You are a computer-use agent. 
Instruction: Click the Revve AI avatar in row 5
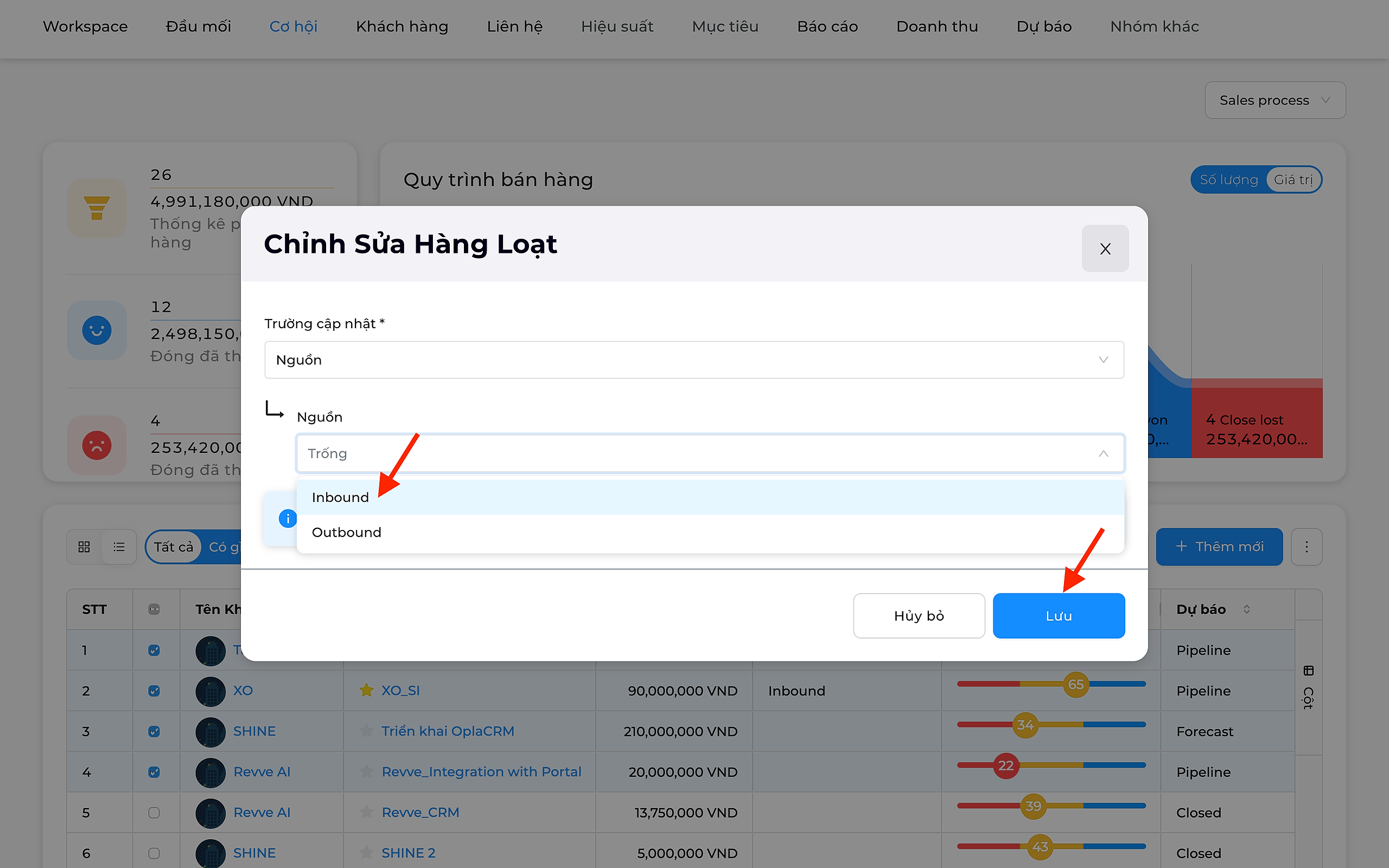[211, 813]
